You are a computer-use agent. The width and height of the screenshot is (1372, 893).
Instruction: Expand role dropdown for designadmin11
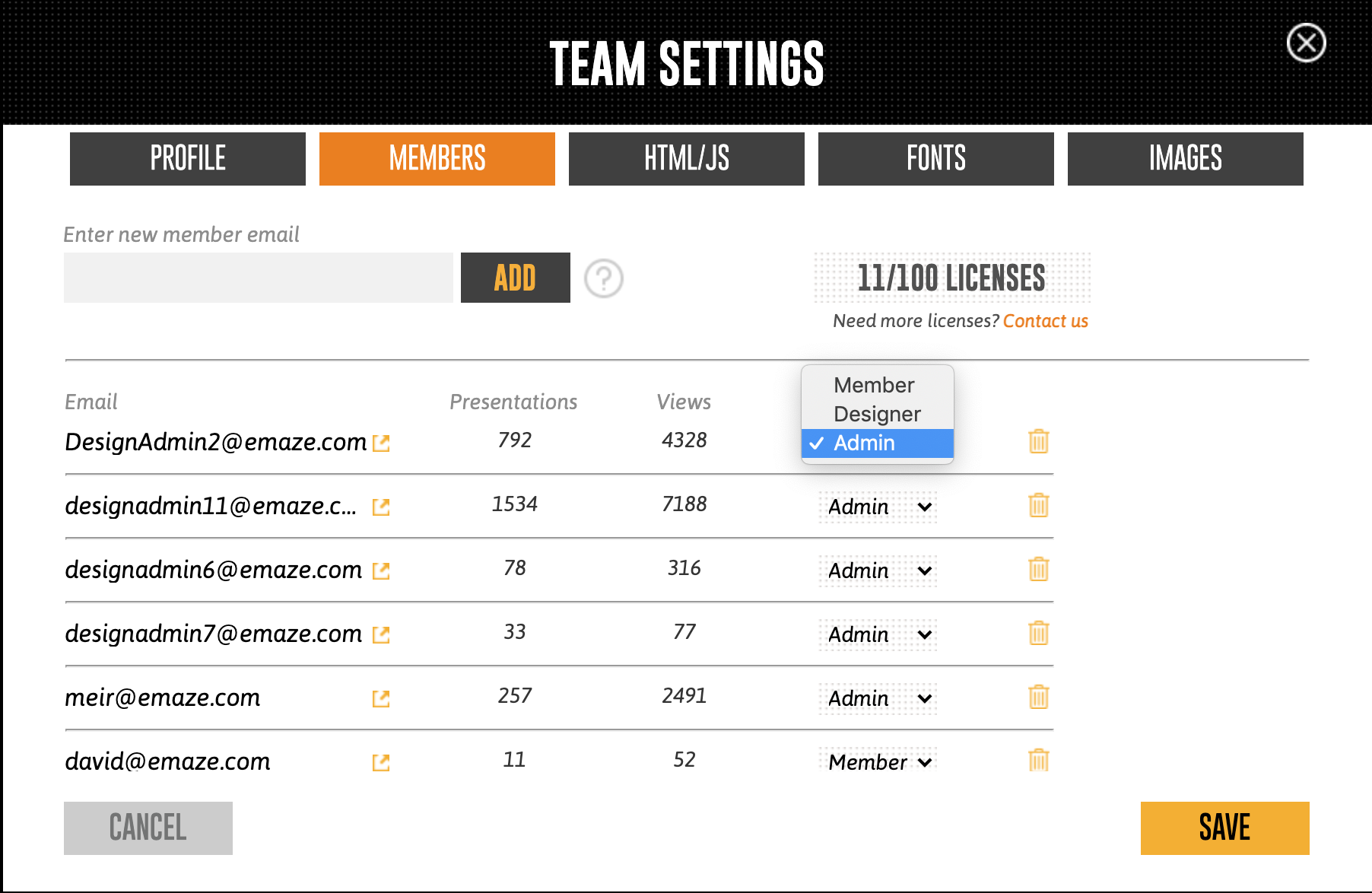[x=878, y=507]
